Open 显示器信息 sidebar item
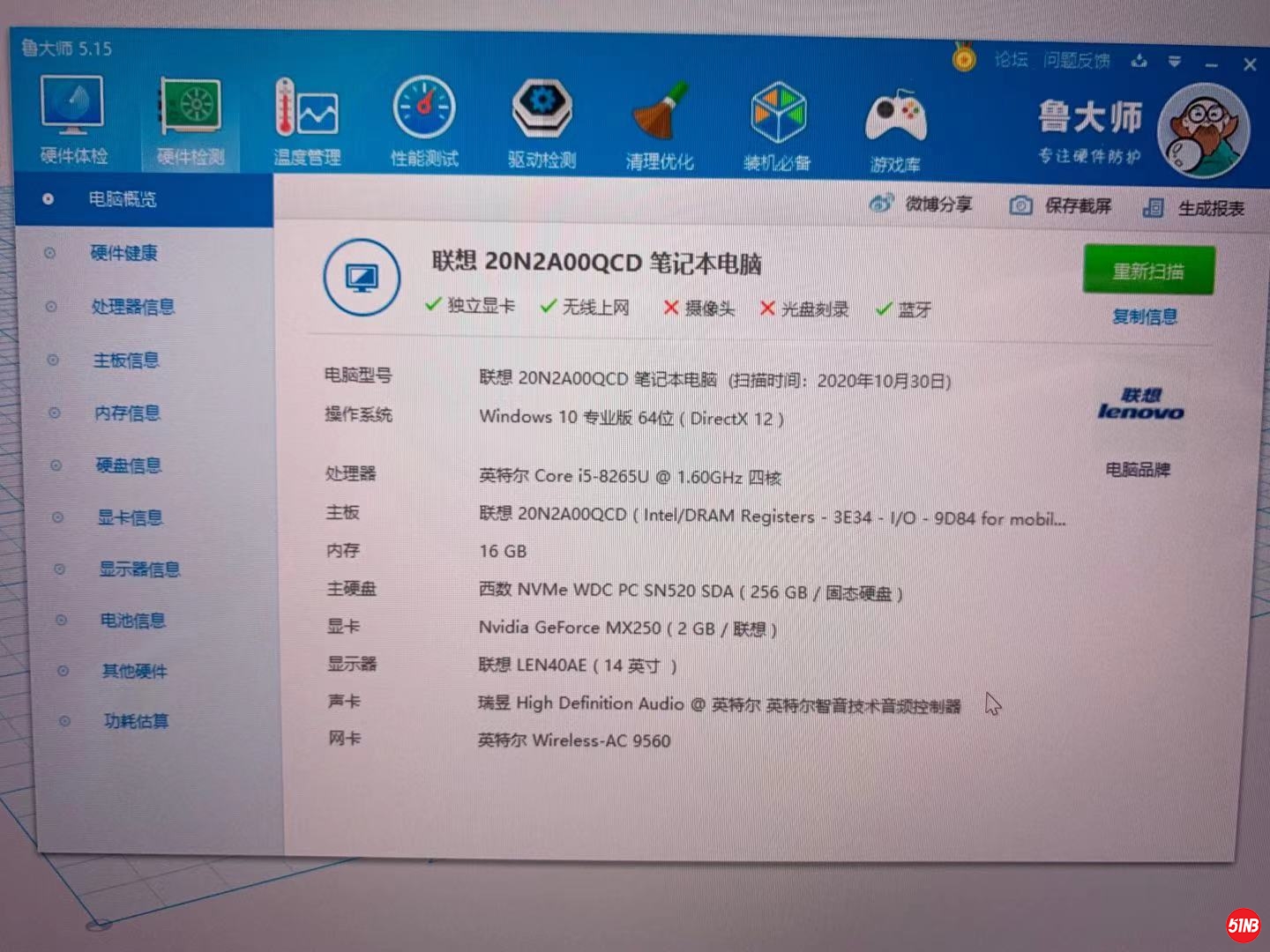The height and width of the screenshot is (952, 1270). [139, 569]
